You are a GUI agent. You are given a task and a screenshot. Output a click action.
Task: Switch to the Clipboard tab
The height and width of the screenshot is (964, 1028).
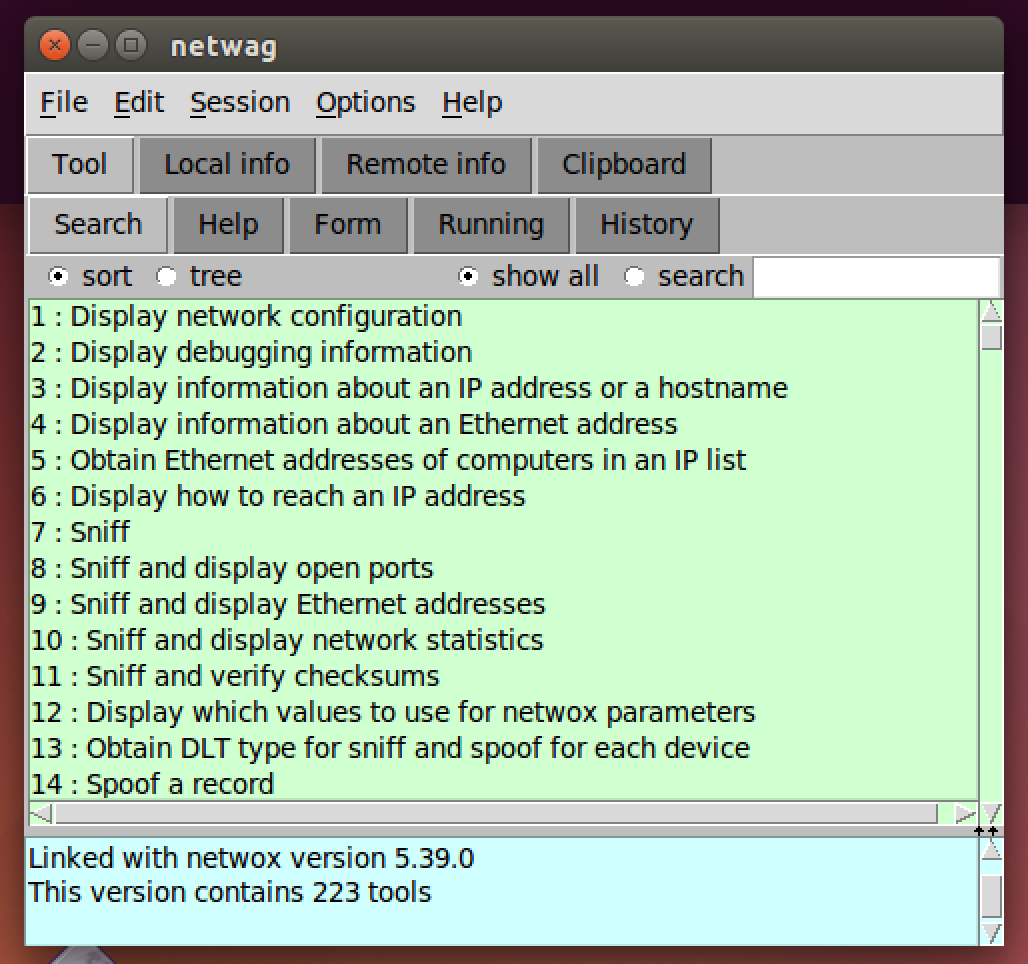[624, 165]
